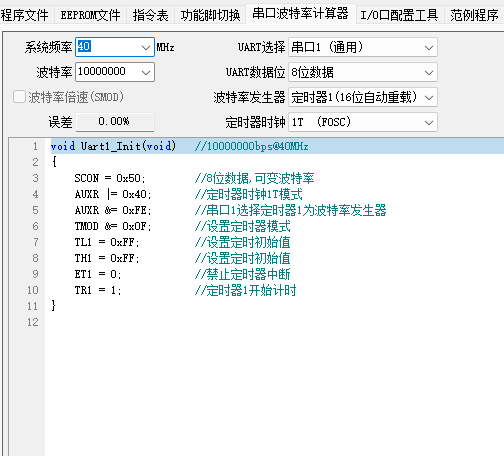Click the line TR1 = 1;
The height and width of the screenshot is (456, 504).
click(x=98, y=290)
